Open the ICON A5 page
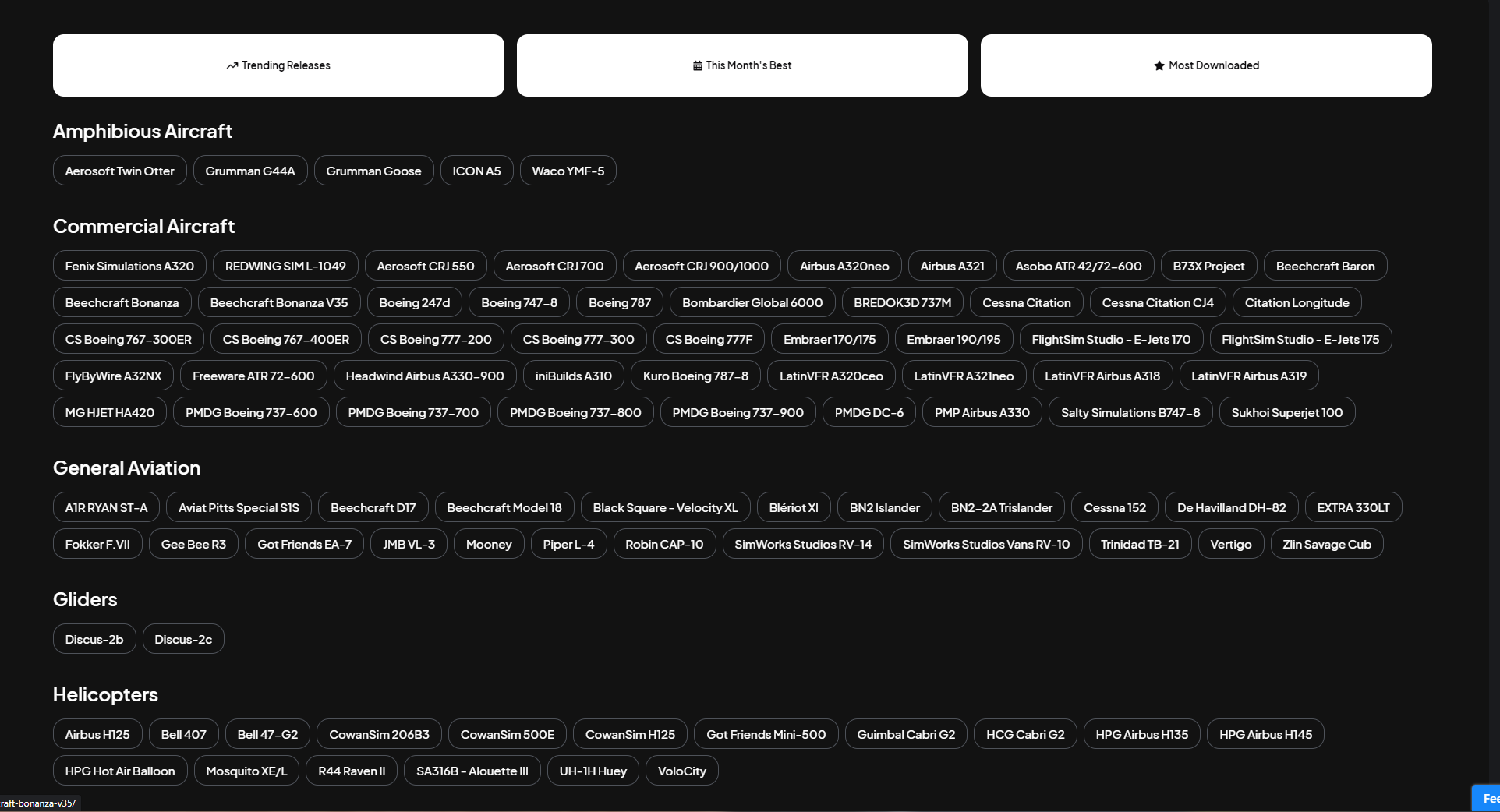This screenshot has height=812, width=1500. point(476,171)
